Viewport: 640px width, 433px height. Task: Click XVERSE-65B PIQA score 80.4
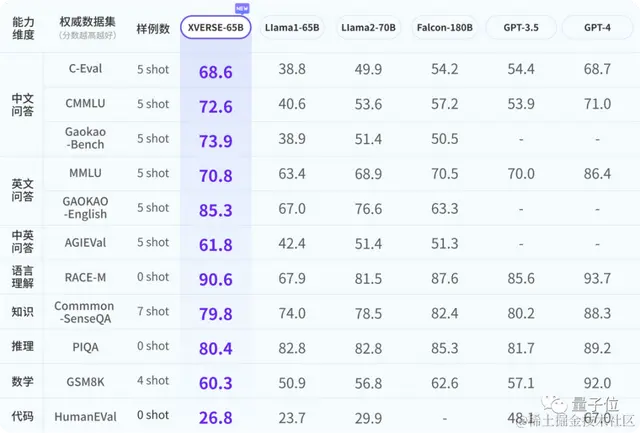[x=216, y=349]
